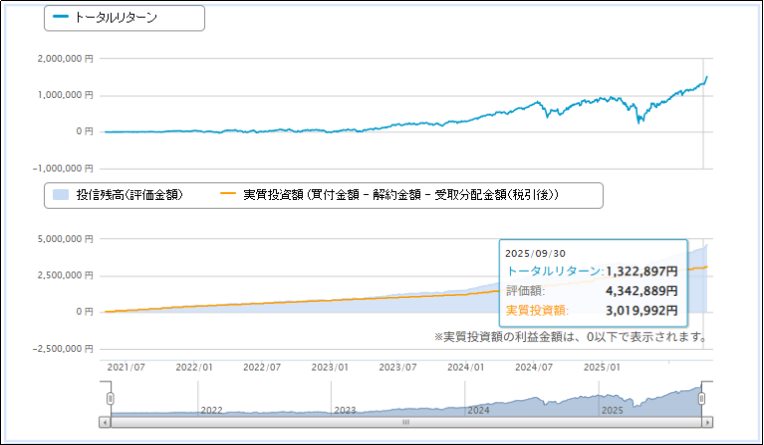Toggle the 投信残高(評価金額) legend series

130,194
